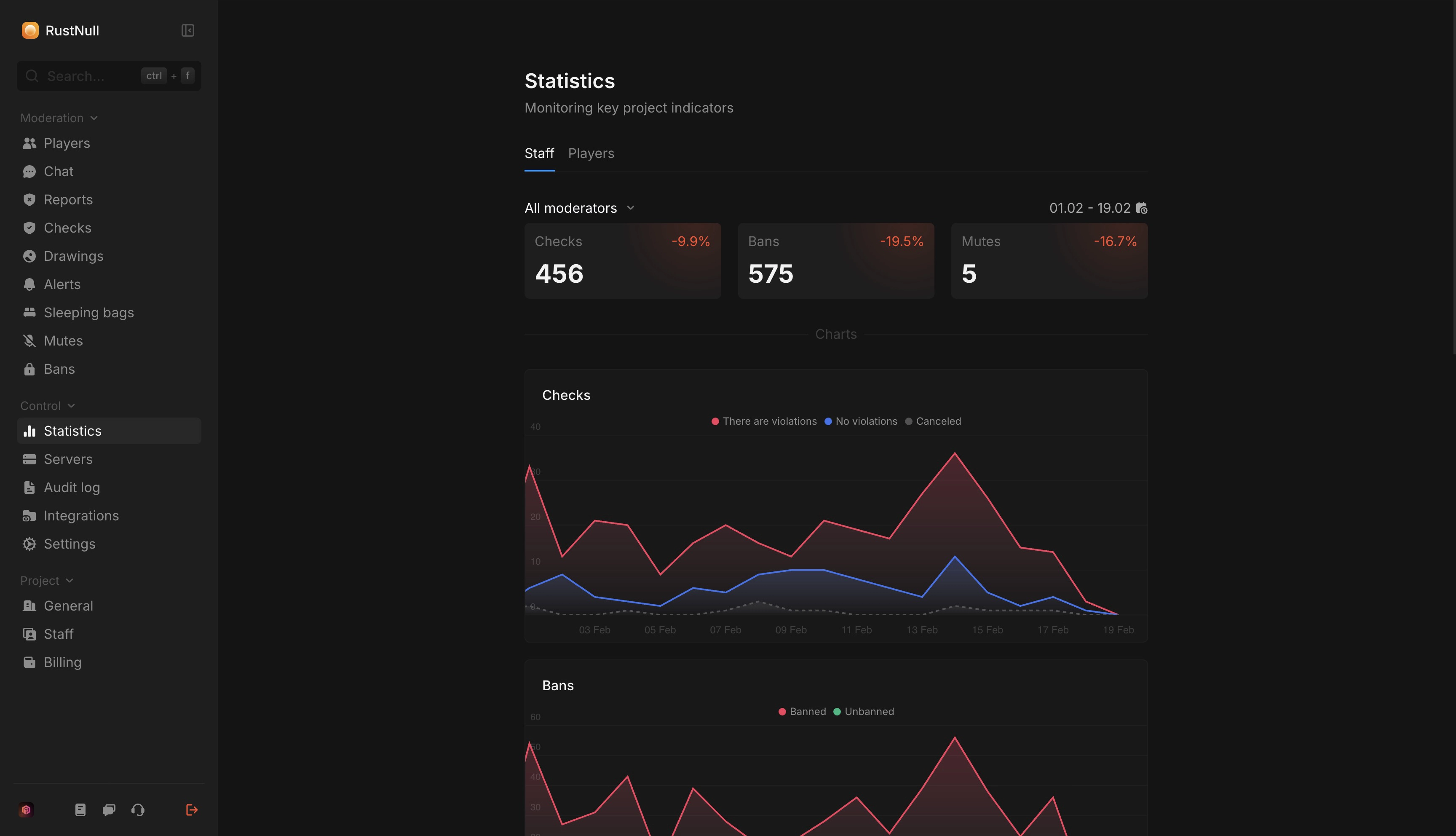Open the Audit log page
Image resolution: width=1456 pixels, height=836 pixels.
click(x=72, y=487)
